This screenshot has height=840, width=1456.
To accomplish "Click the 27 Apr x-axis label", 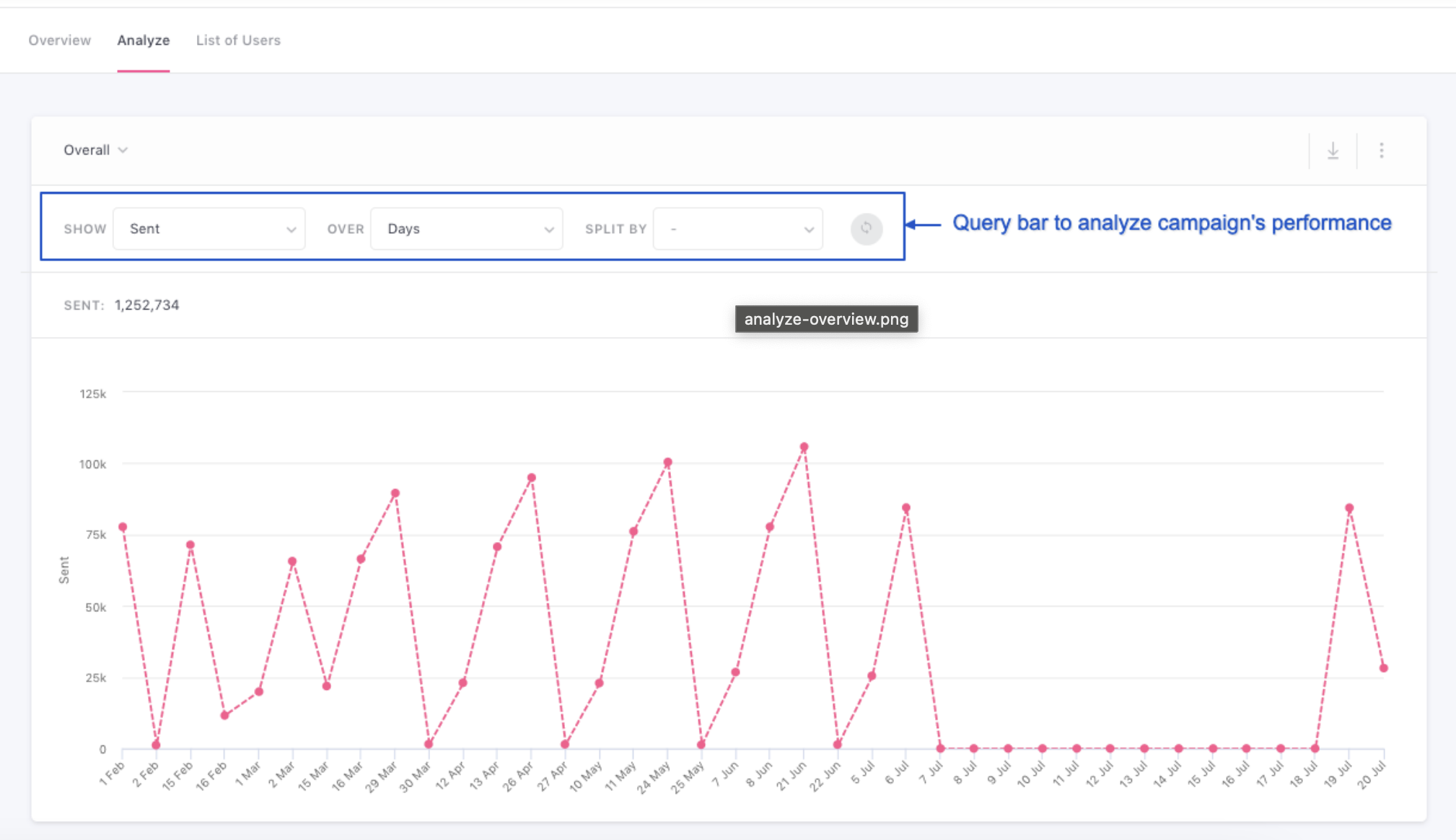I will (x=552, y=777).
